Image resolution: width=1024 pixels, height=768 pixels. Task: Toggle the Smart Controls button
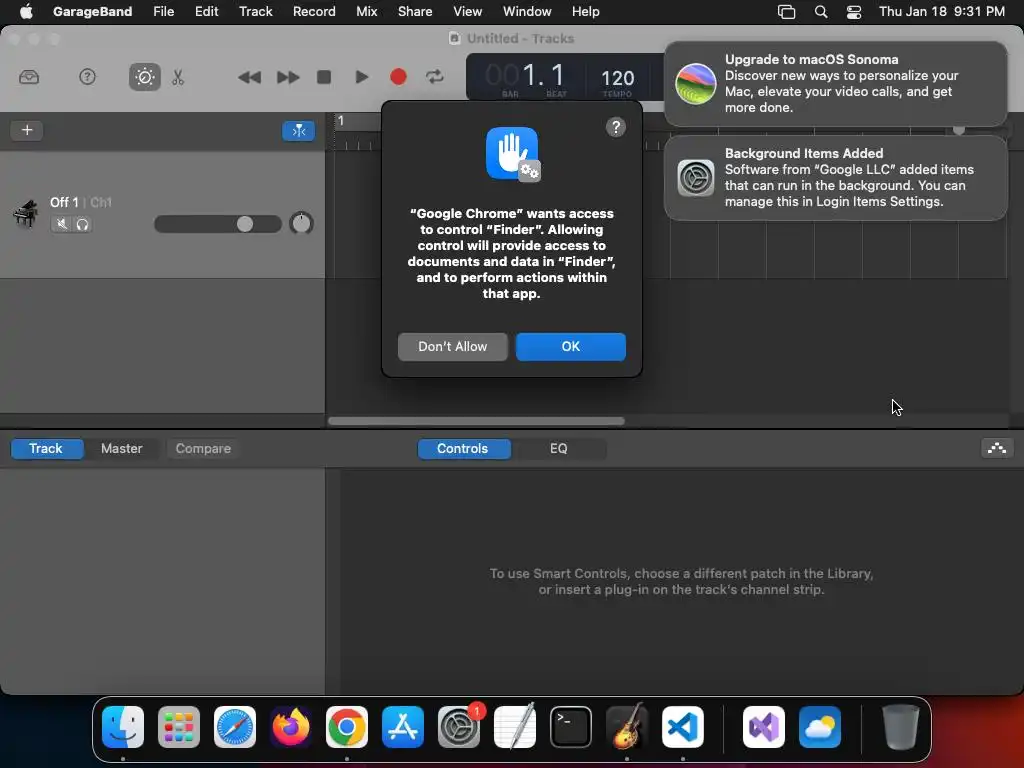click(144, 77)
